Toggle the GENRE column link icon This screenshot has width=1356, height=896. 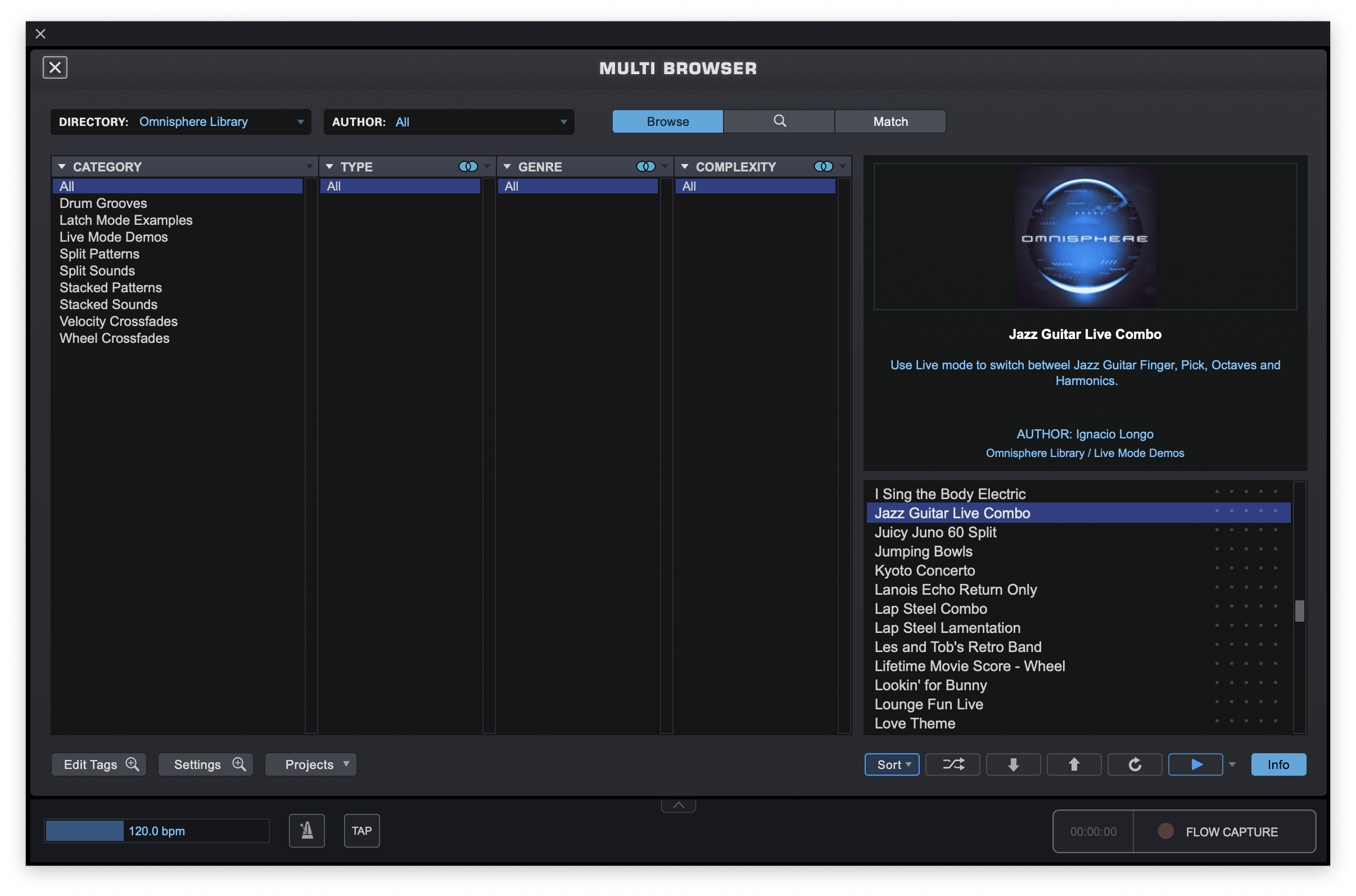point(646,167)
